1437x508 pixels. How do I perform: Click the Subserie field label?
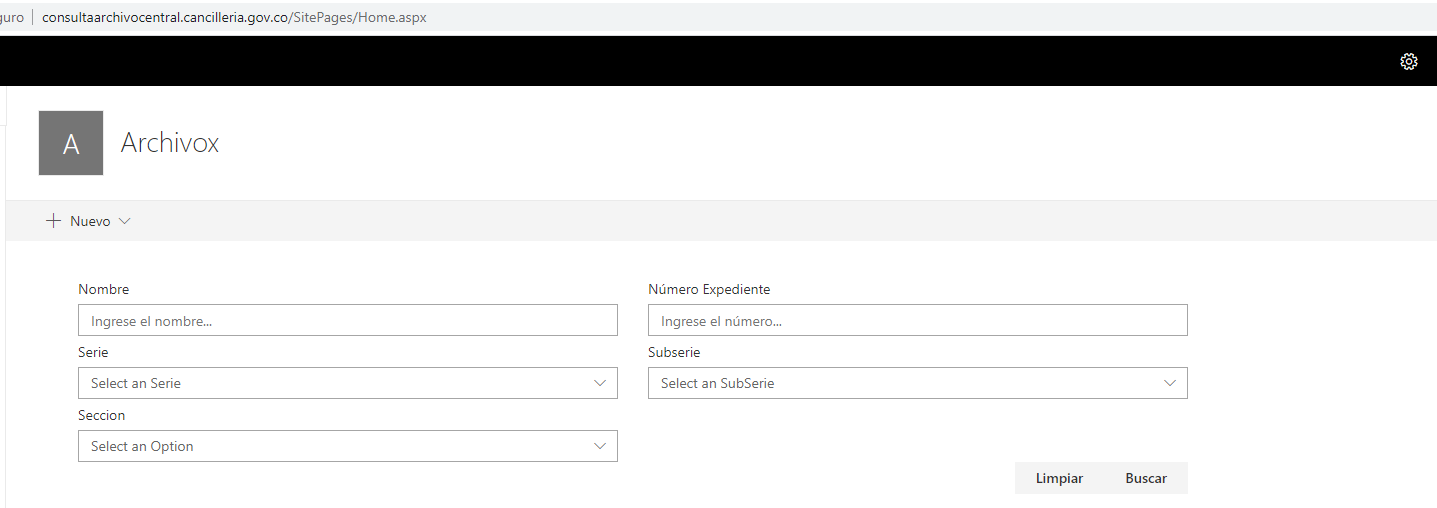tap(674, 352)
